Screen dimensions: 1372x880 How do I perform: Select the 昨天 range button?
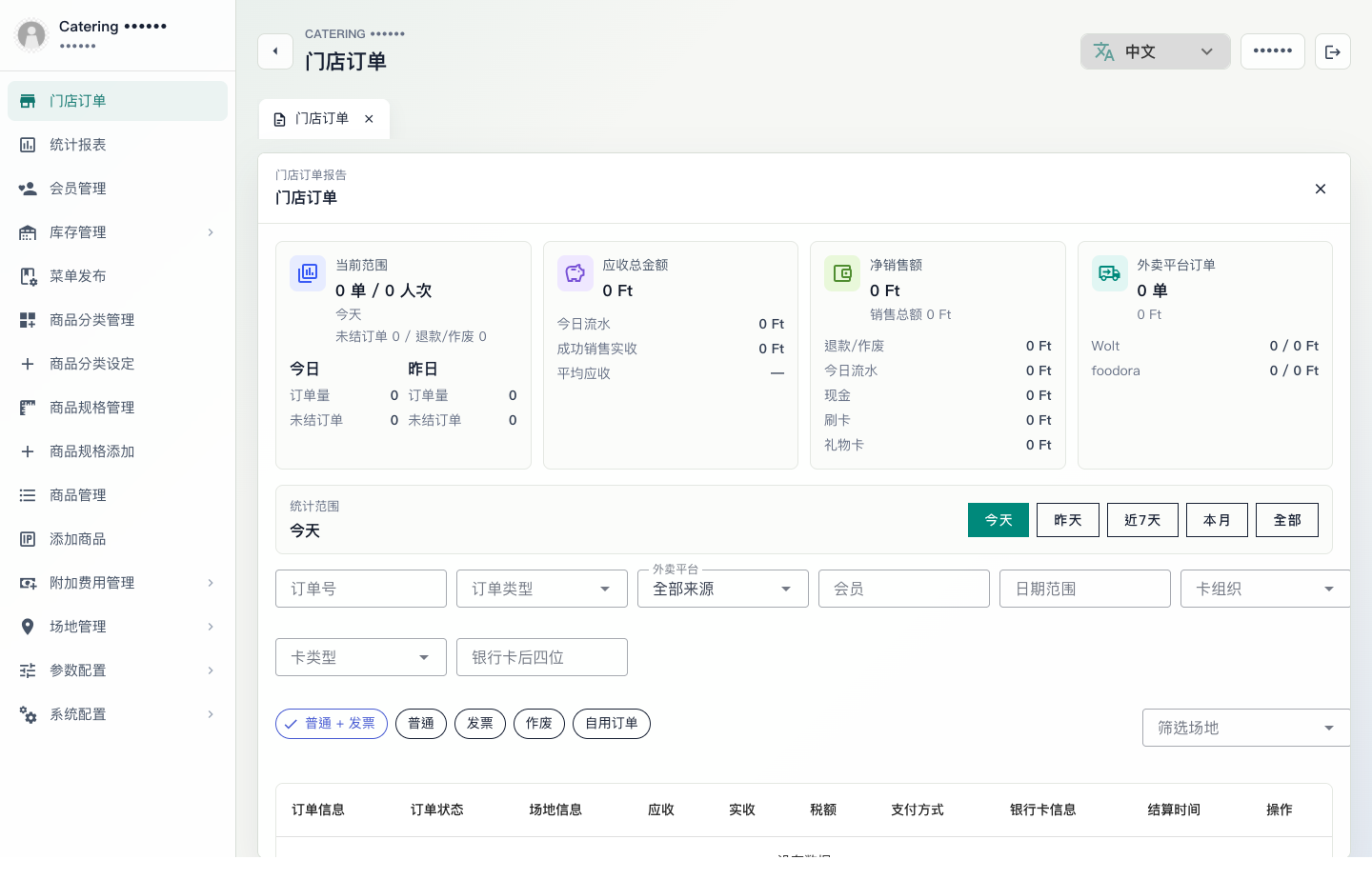(1068, 520)
